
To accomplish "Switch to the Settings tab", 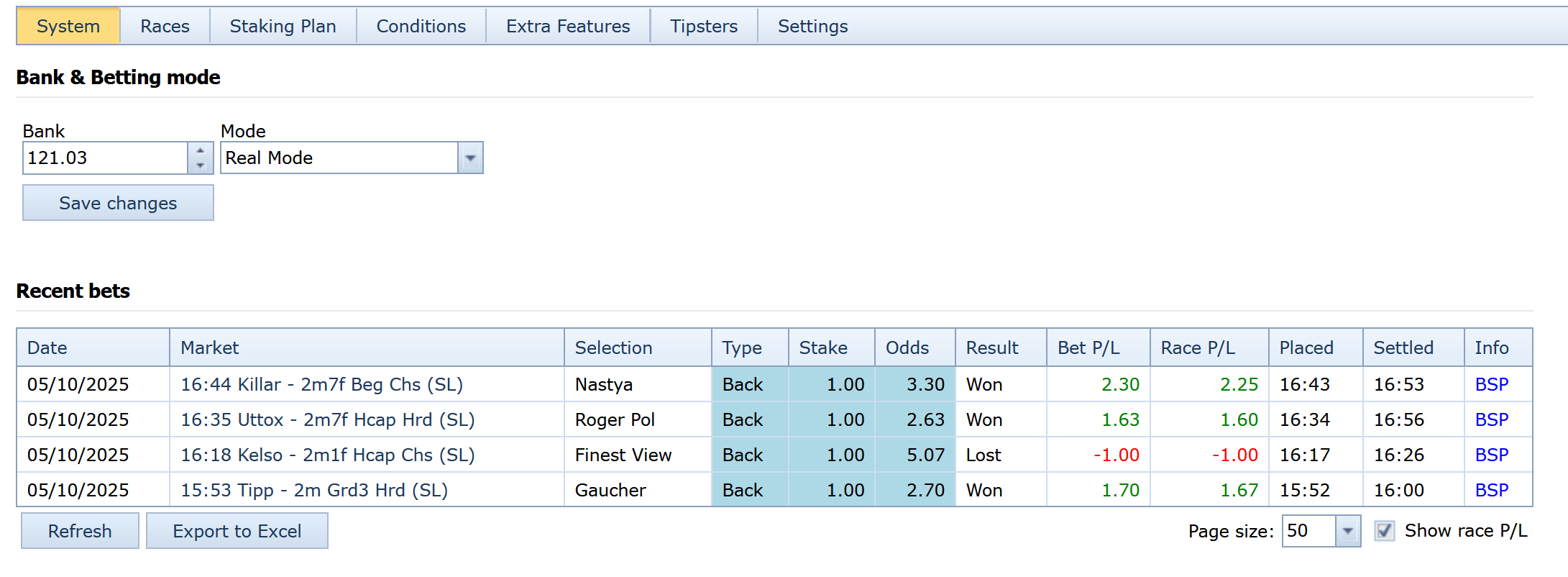I will (812, 27).
